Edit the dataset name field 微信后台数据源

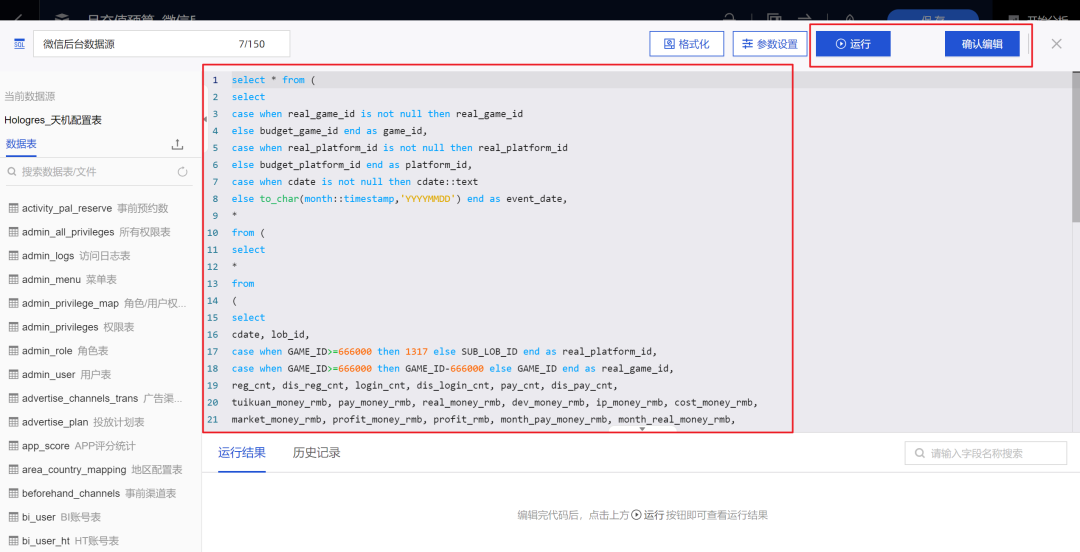coord(162,44)
